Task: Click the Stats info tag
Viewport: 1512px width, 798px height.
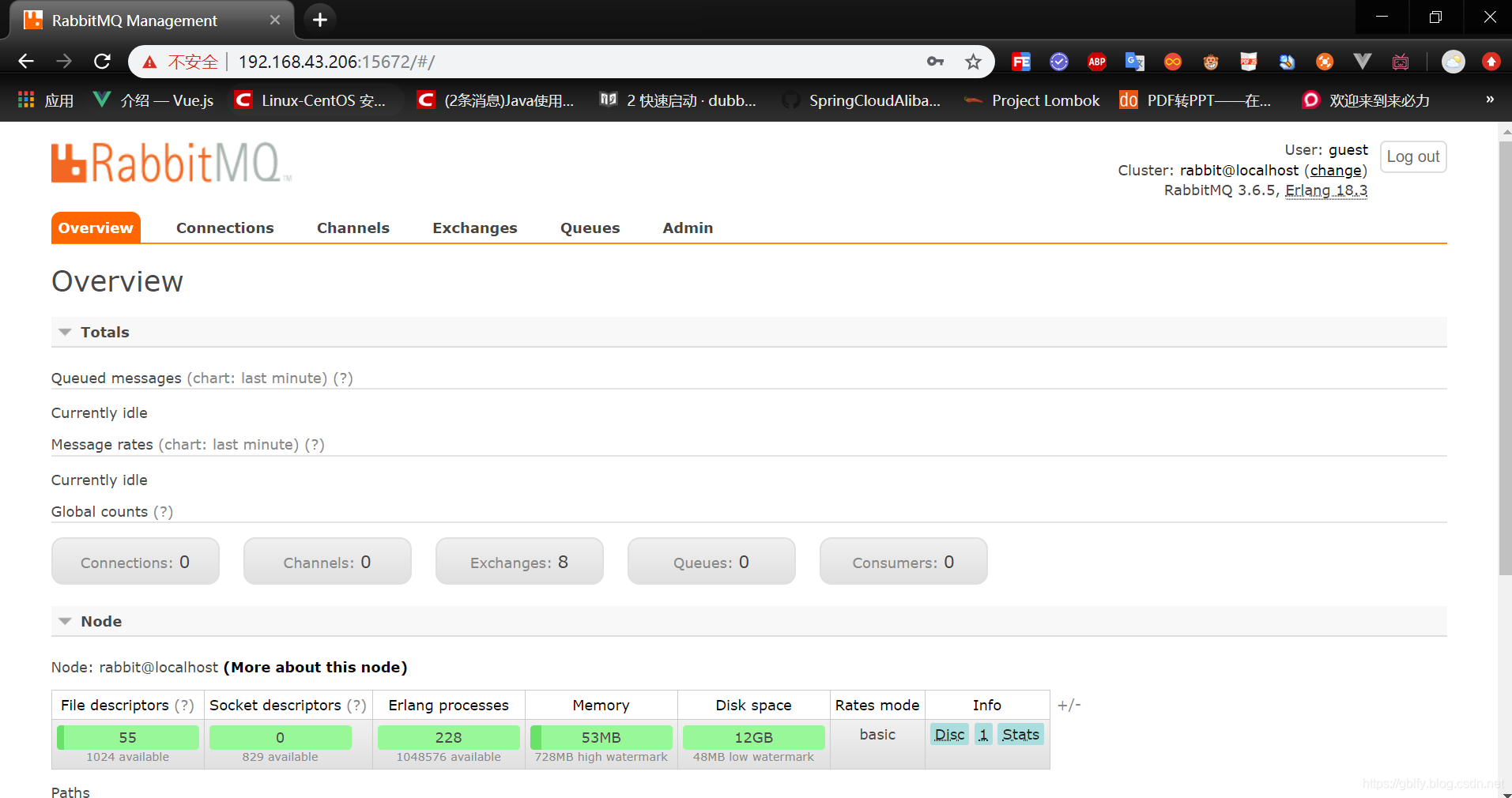Action: (1020, 734)
